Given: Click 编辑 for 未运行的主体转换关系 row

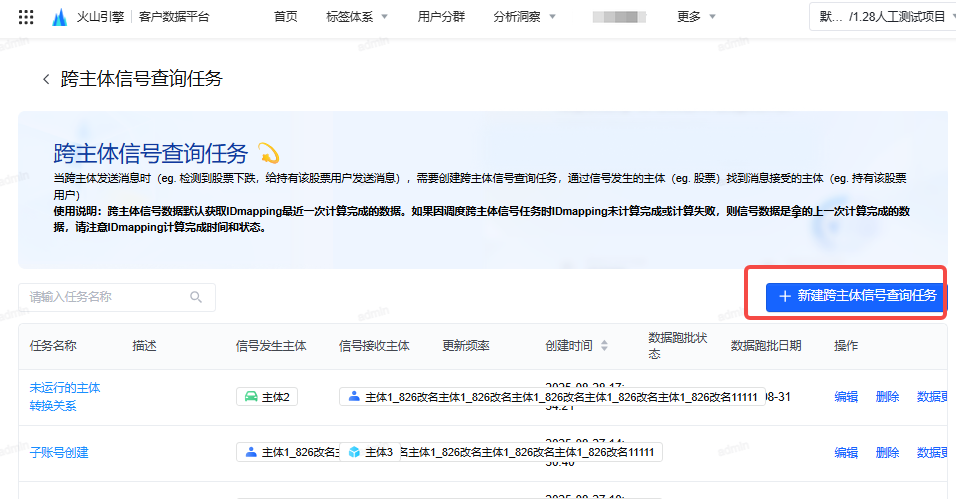Looking at the screenshot, I should click(846, 397).
